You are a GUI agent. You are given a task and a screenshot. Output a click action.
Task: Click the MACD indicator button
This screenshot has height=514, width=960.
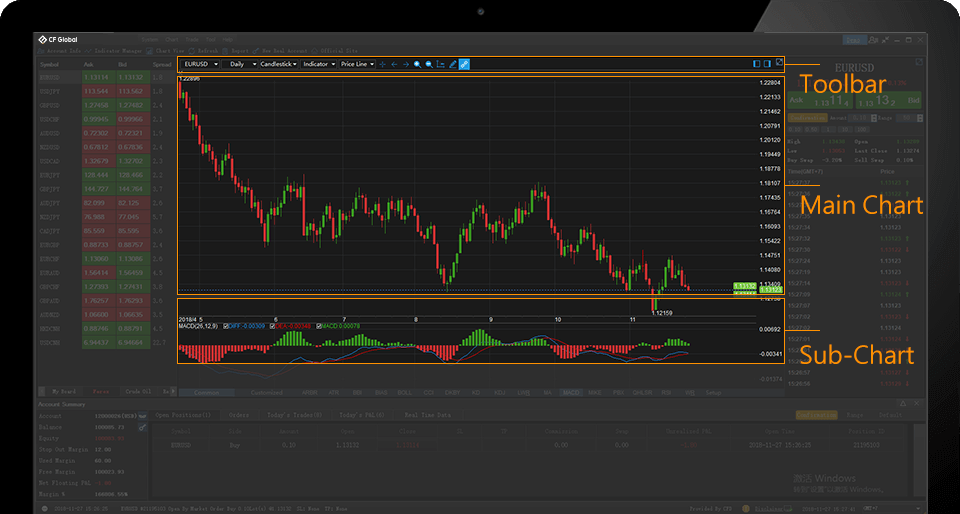click(x=571, y=393)
